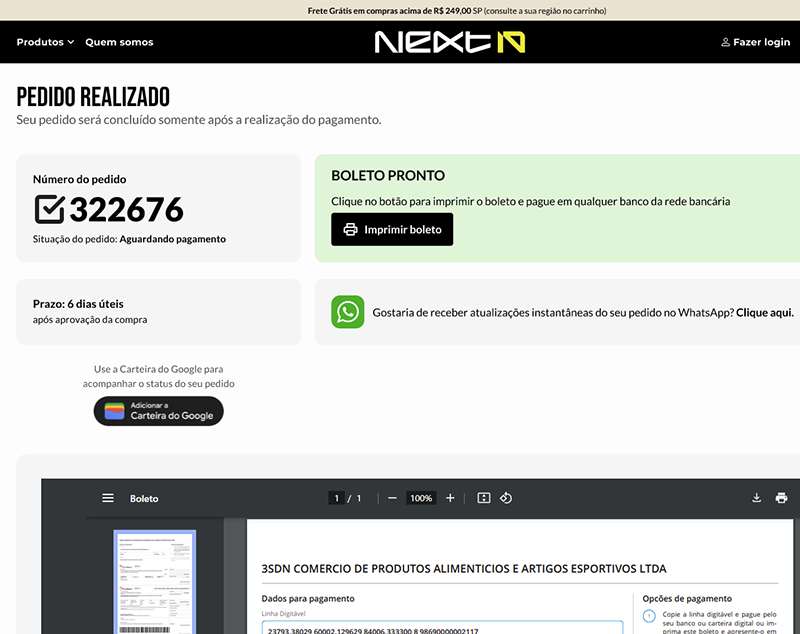Click the 100% zoom level field
The width and height of the screenshot is (800, 634).
(421, 498)
